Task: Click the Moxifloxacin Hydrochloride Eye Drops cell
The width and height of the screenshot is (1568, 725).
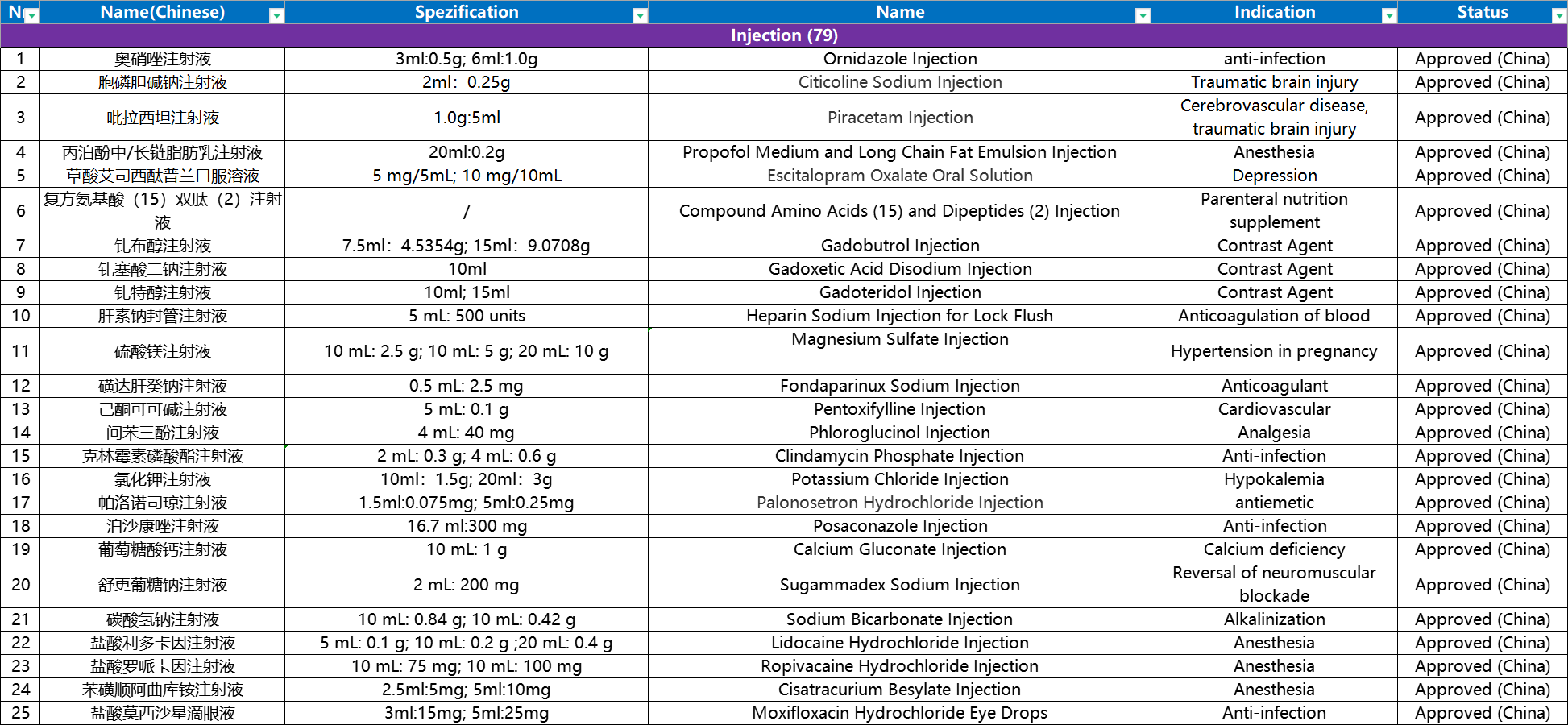Action: [x=899, y=713]
